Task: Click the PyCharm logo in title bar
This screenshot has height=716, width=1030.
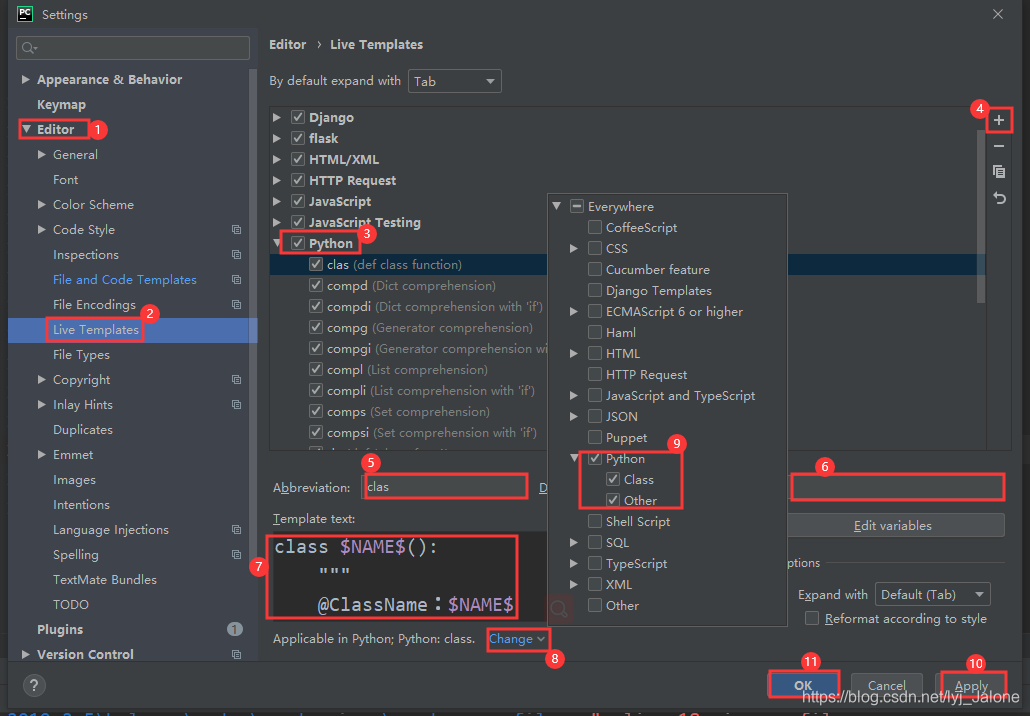Action: [x=24, y=14]
